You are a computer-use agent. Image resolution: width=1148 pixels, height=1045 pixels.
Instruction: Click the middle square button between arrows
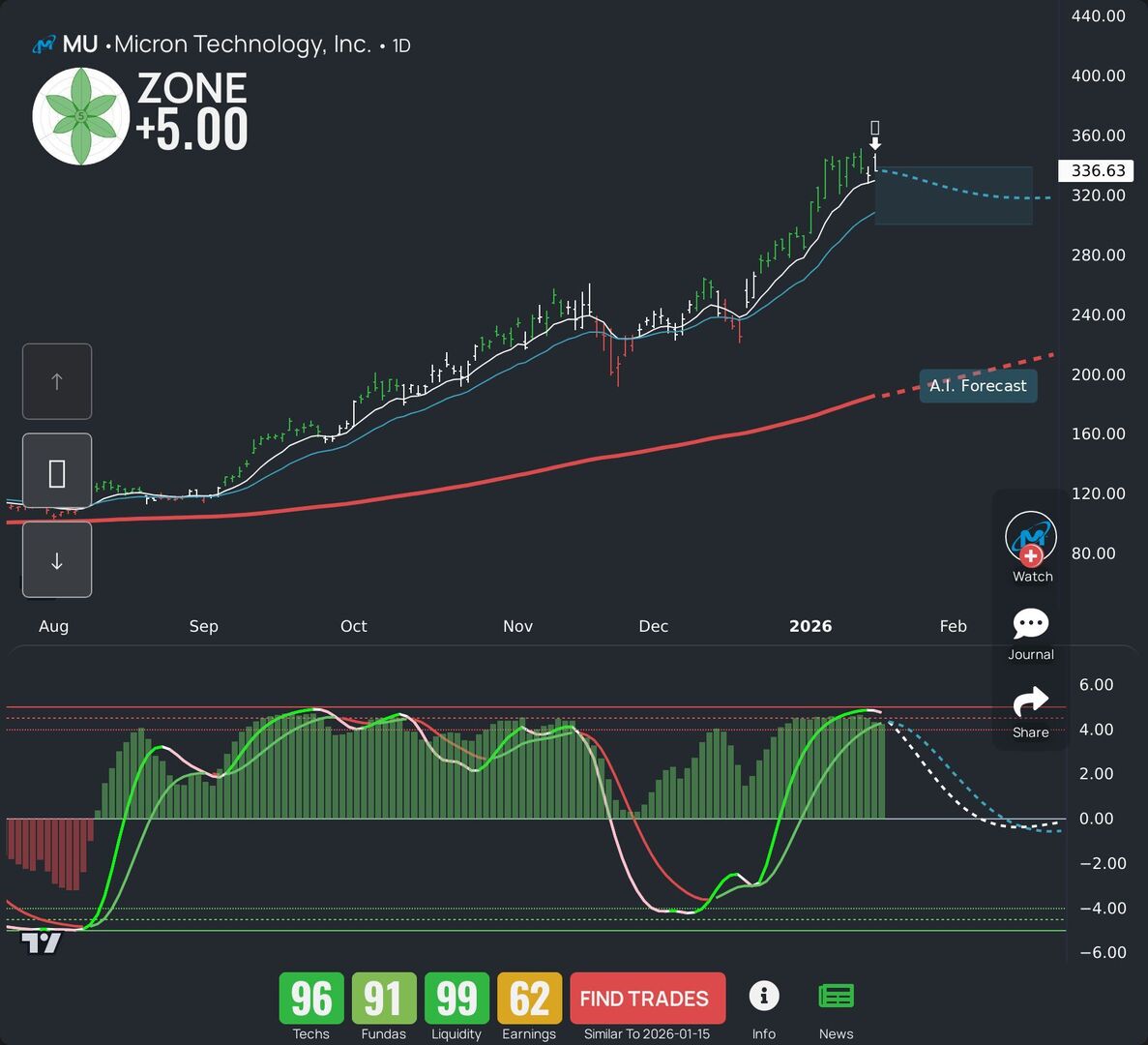[57, 471]
